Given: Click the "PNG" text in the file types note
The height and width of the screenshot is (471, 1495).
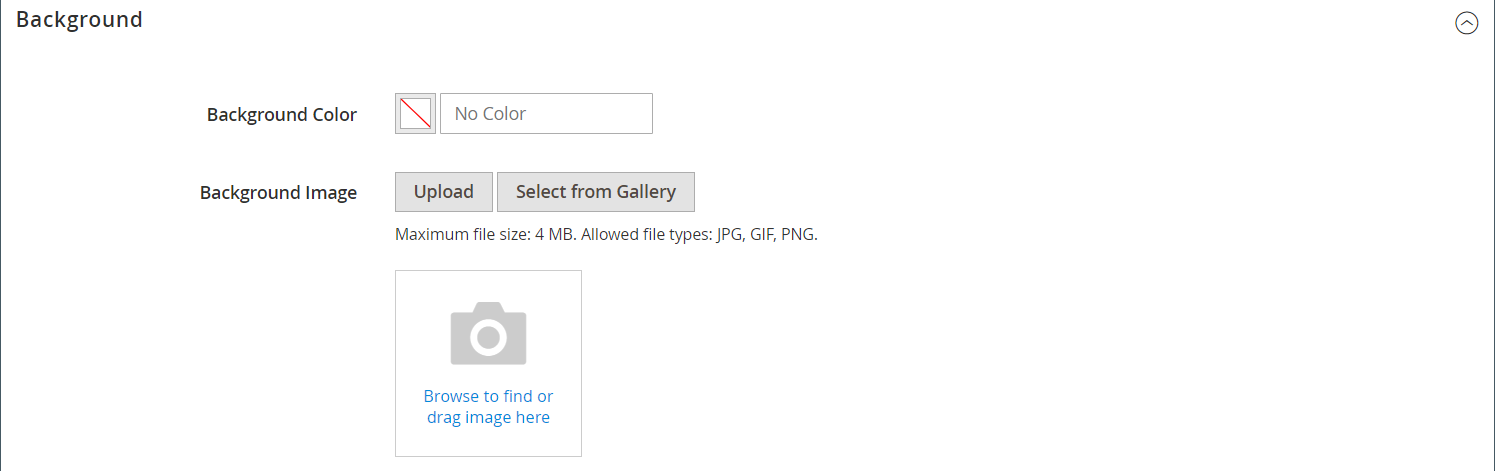Looking at the screenshot, I should 798,236.
